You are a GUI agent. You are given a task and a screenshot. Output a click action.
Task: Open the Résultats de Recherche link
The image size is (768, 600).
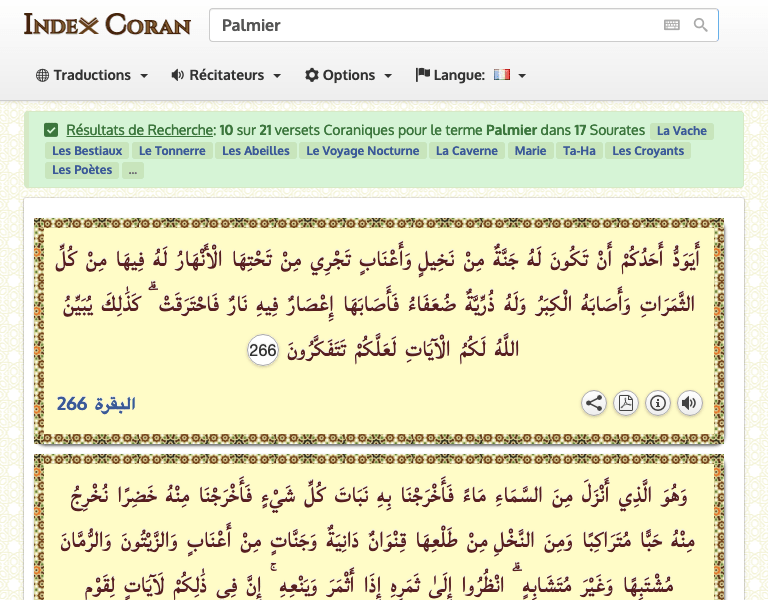140,130
